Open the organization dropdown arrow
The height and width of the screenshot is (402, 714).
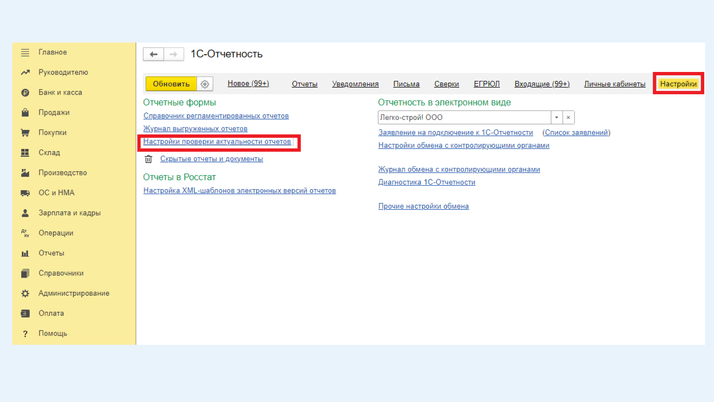click(x=557, y=117)
